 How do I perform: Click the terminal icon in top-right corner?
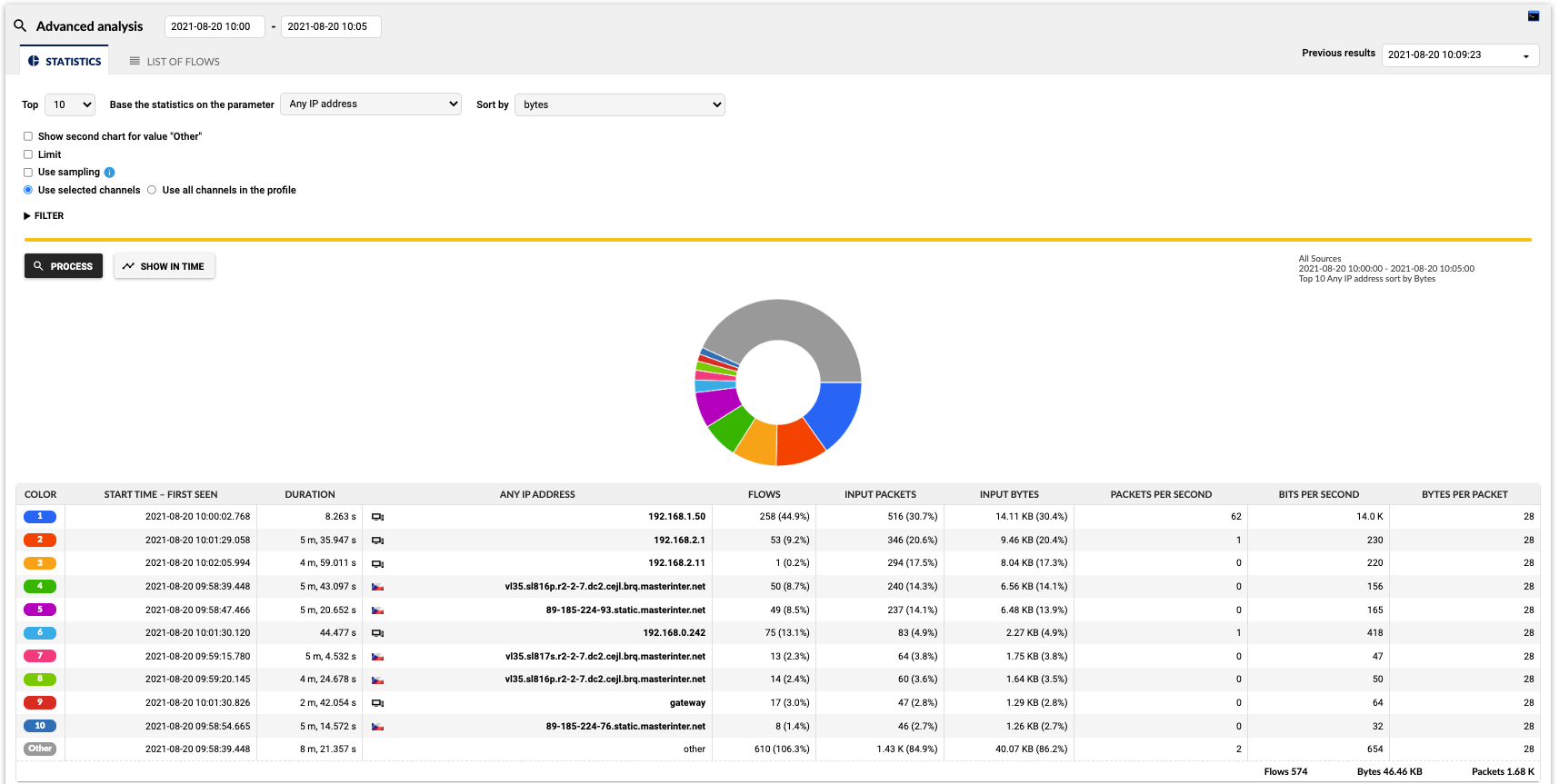[1533, 16]
